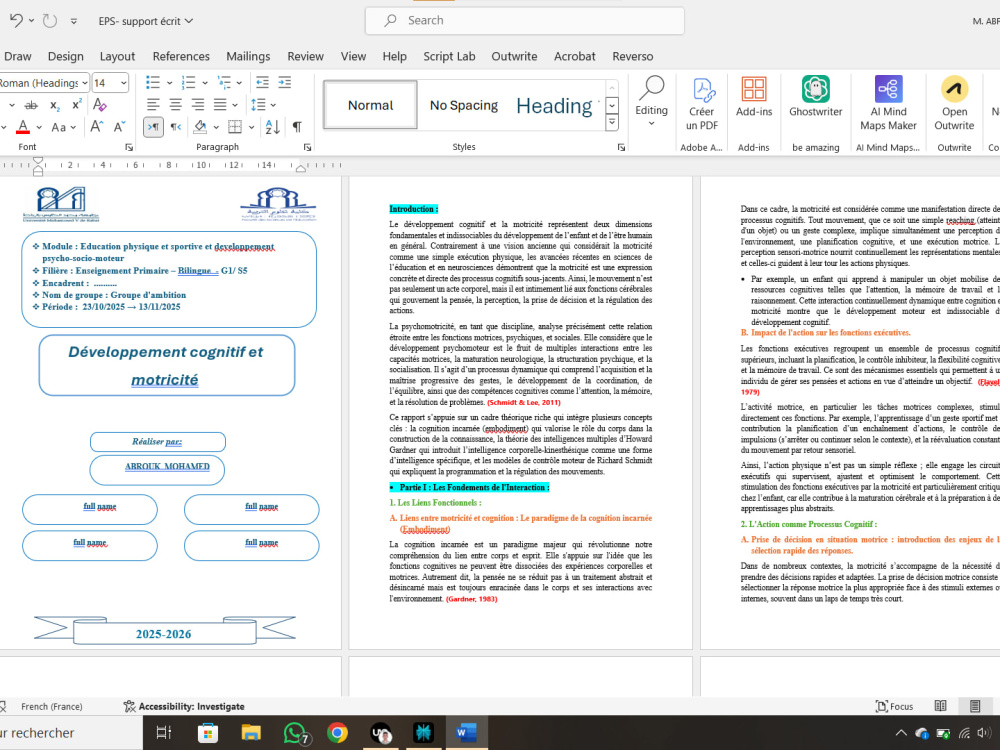Open the font color dropdown arrow
Screen dimensions: 1000x750
(39, 128)
